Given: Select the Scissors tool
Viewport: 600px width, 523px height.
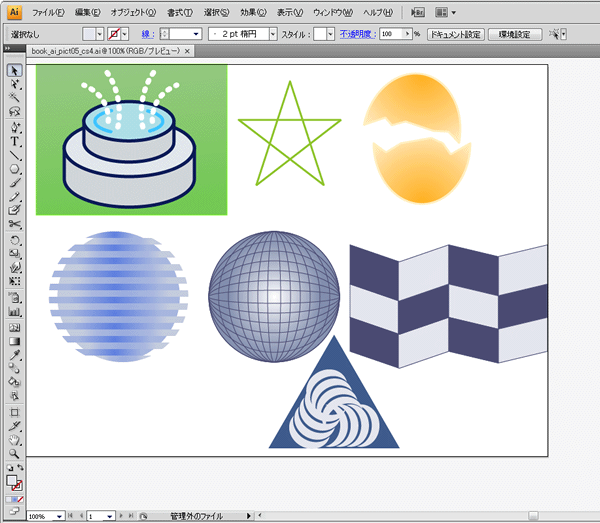Looking at the screenshot, I should click(15, 223).
